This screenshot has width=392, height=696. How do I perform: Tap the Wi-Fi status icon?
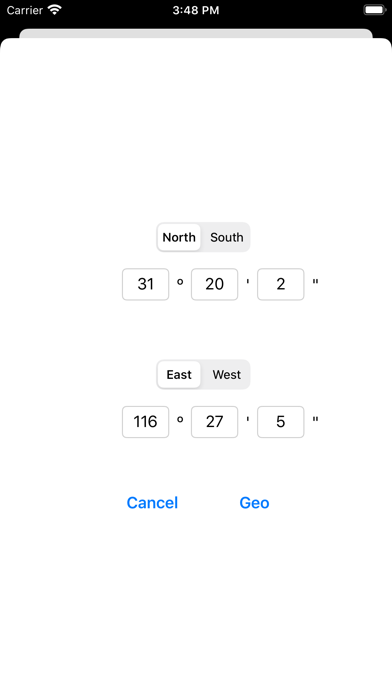coord(55,10)
